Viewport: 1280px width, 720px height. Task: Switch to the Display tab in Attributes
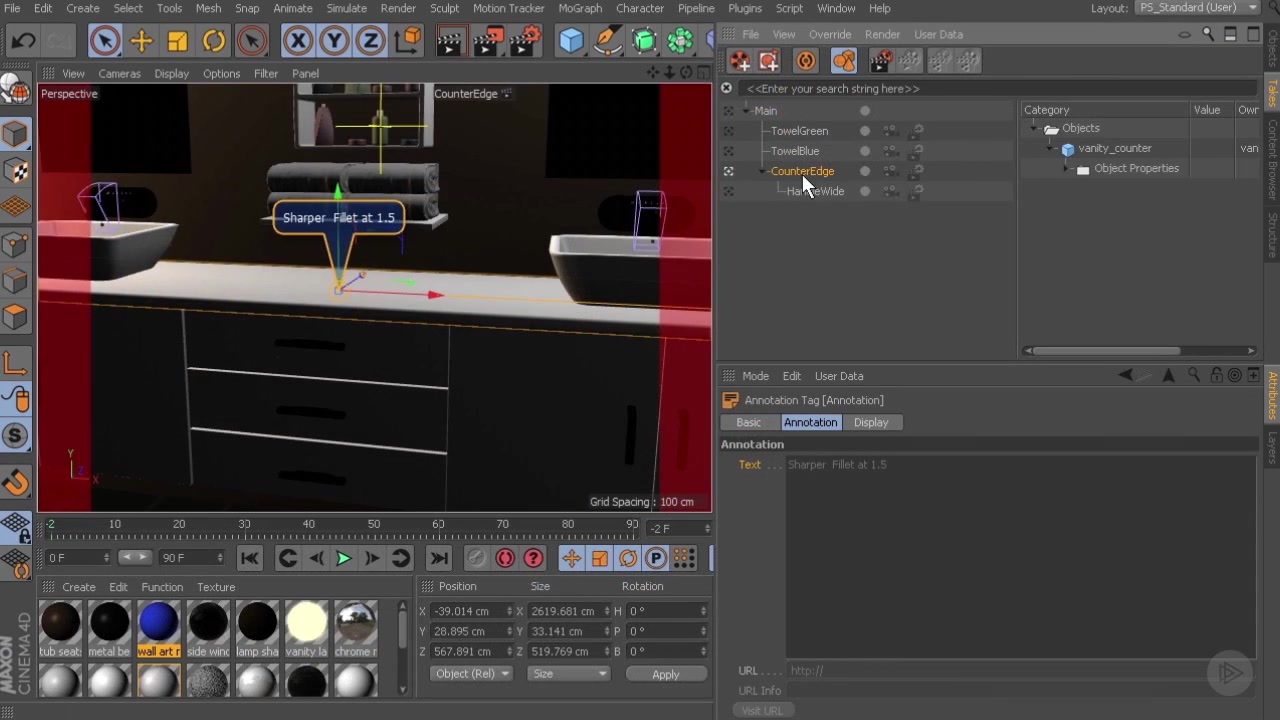point(870,422)
